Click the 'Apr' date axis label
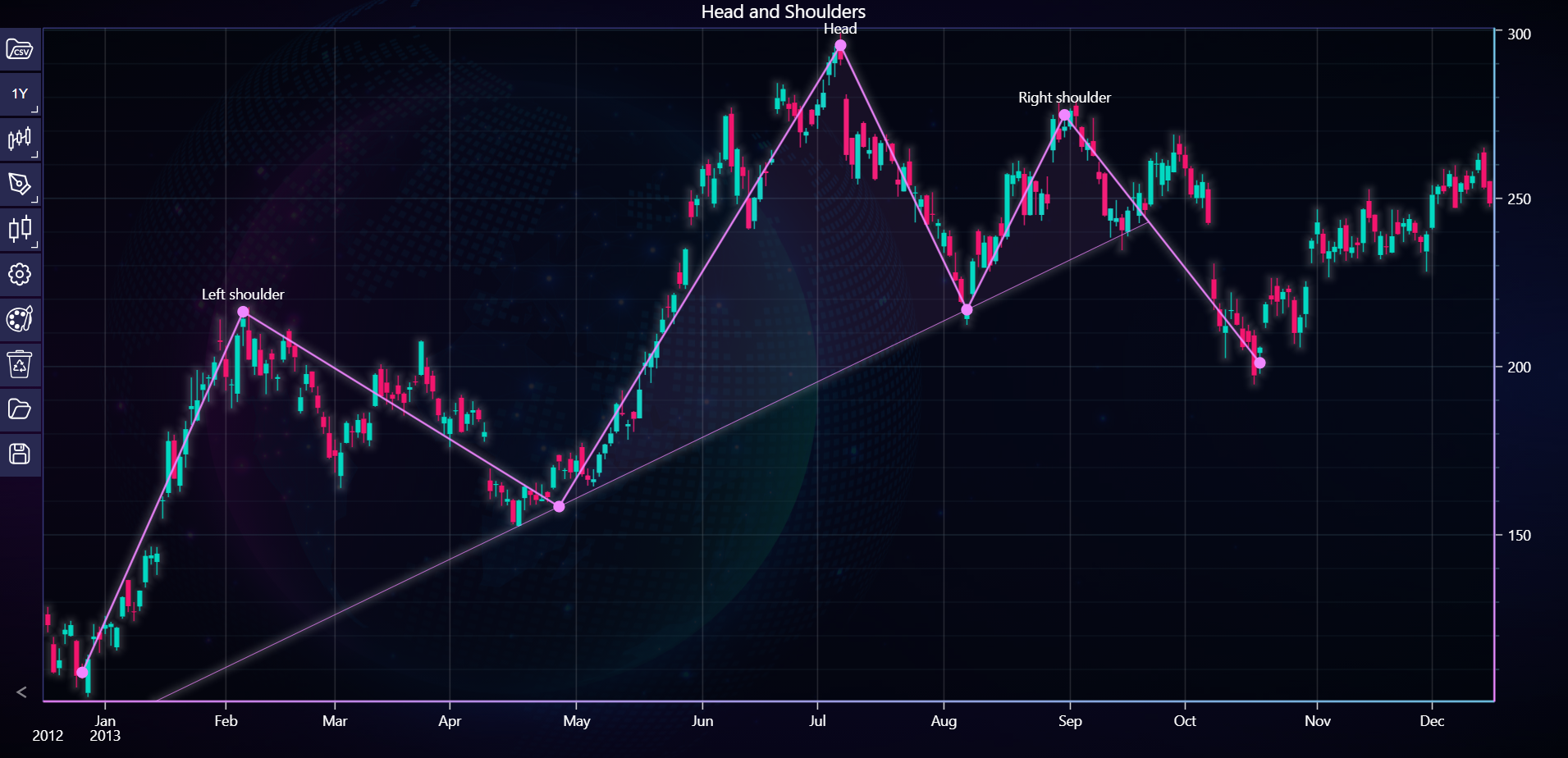Screen dimensions: 1568x758 [x=450, y=721]
